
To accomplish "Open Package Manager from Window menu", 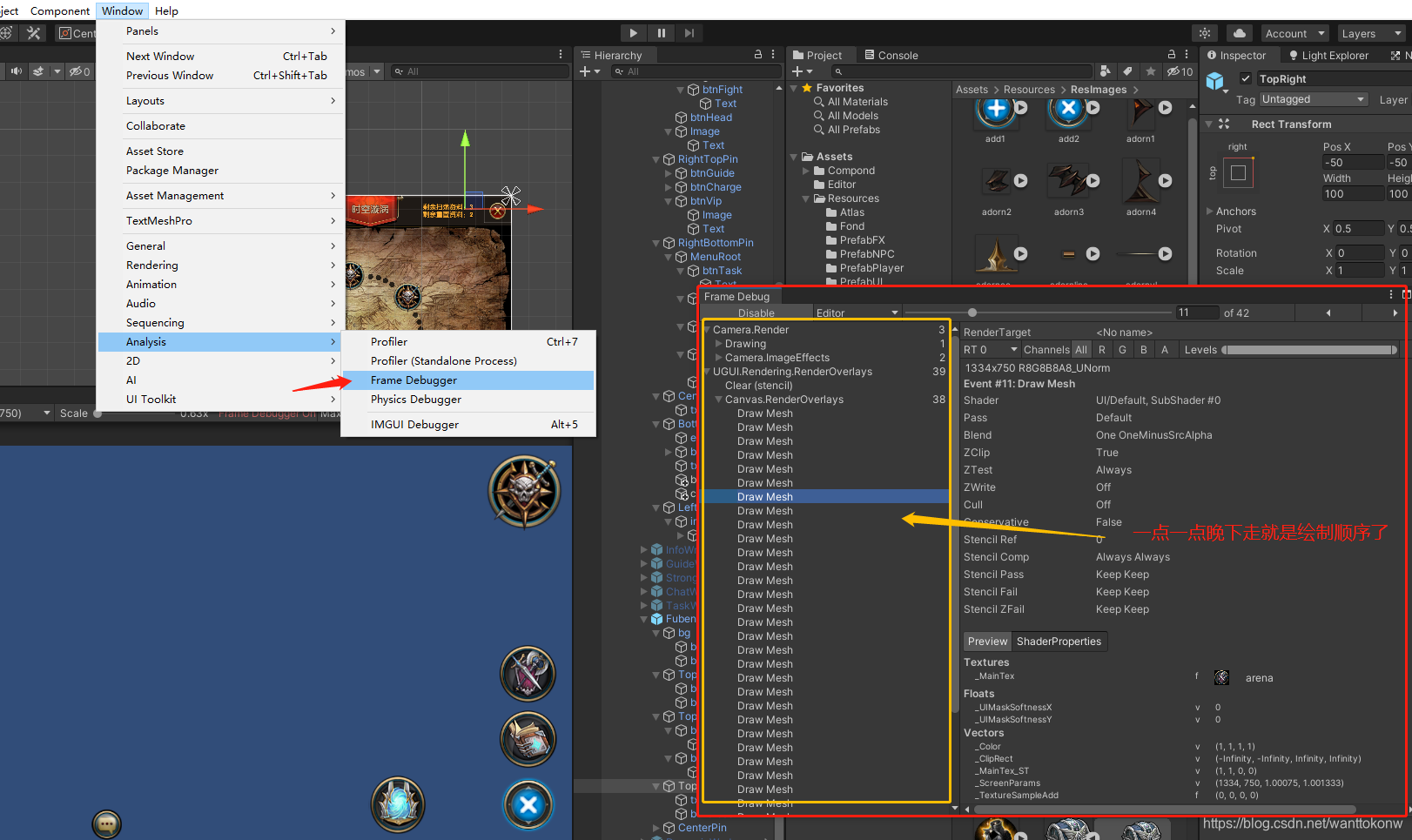I will click(x=221, y=171).
